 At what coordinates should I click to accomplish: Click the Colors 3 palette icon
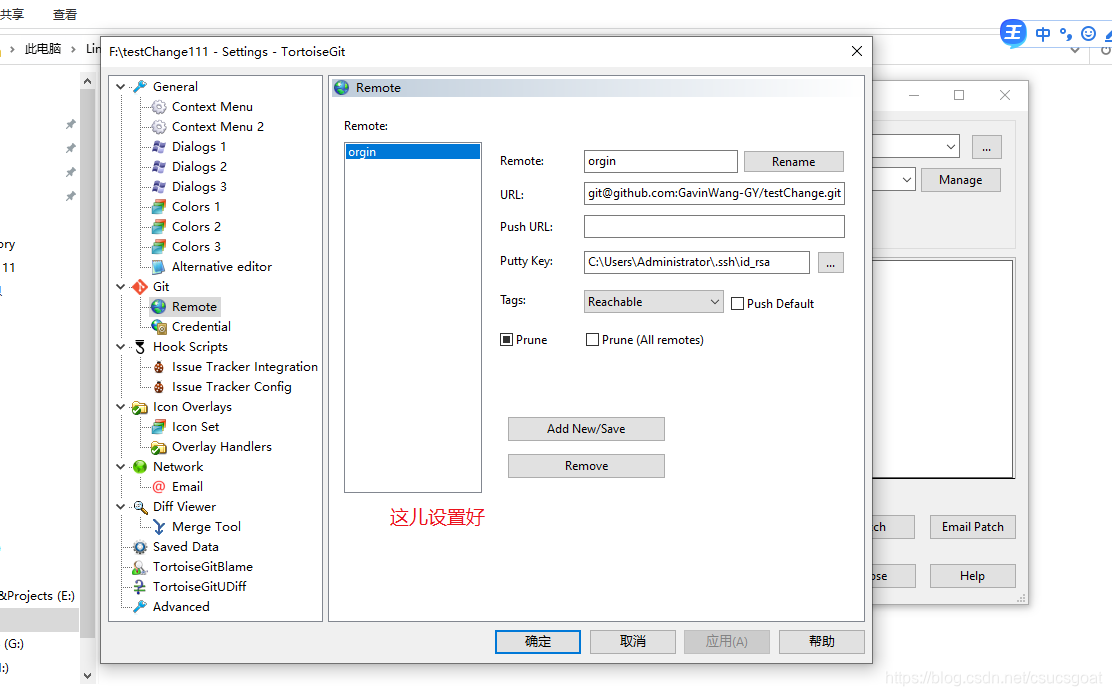coord(159,247)
